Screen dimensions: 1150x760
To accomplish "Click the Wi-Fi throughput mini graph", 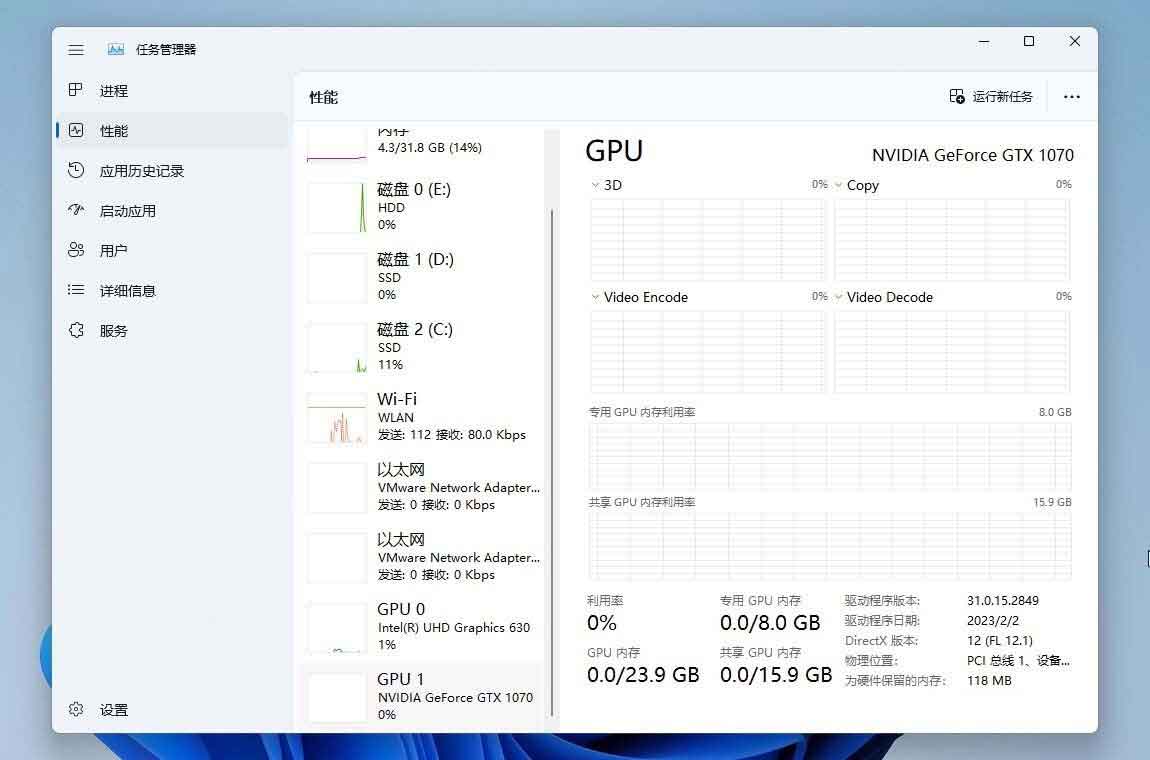I will click(x=337, y=417).
